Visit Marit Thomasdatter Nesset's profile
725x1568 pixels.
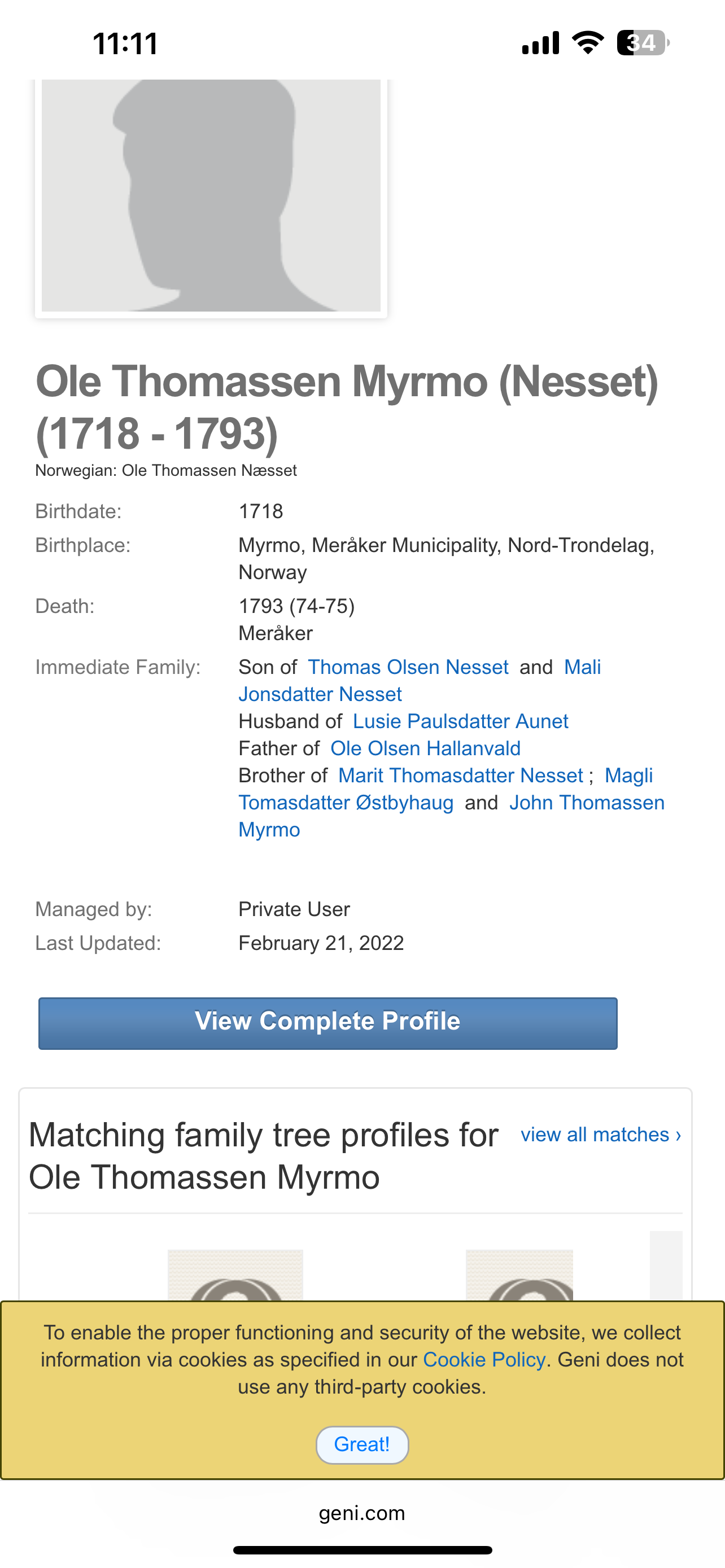click(x=460, y=776)
